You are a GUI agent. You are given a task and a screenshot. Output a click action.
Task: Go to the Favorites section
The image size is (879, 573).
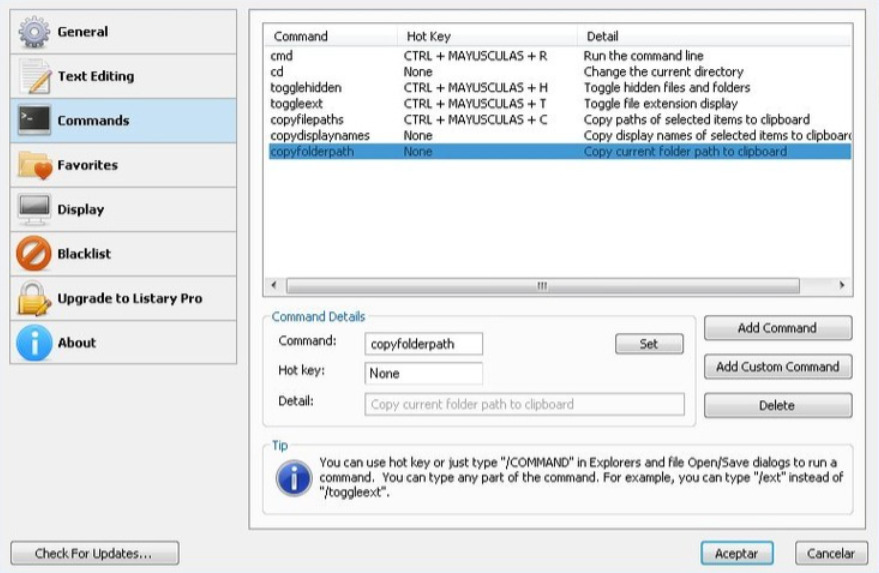tap(123, 165)
